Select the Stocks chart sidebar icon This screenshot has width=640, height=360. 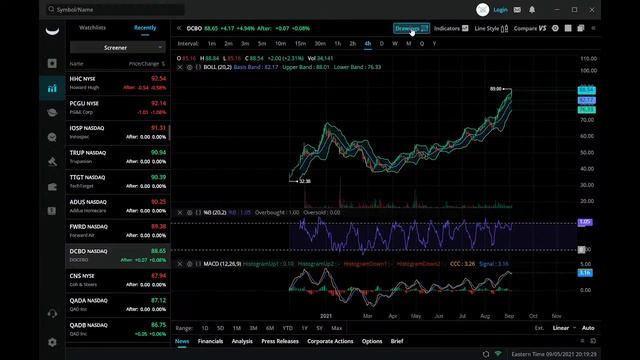(52, 88)
